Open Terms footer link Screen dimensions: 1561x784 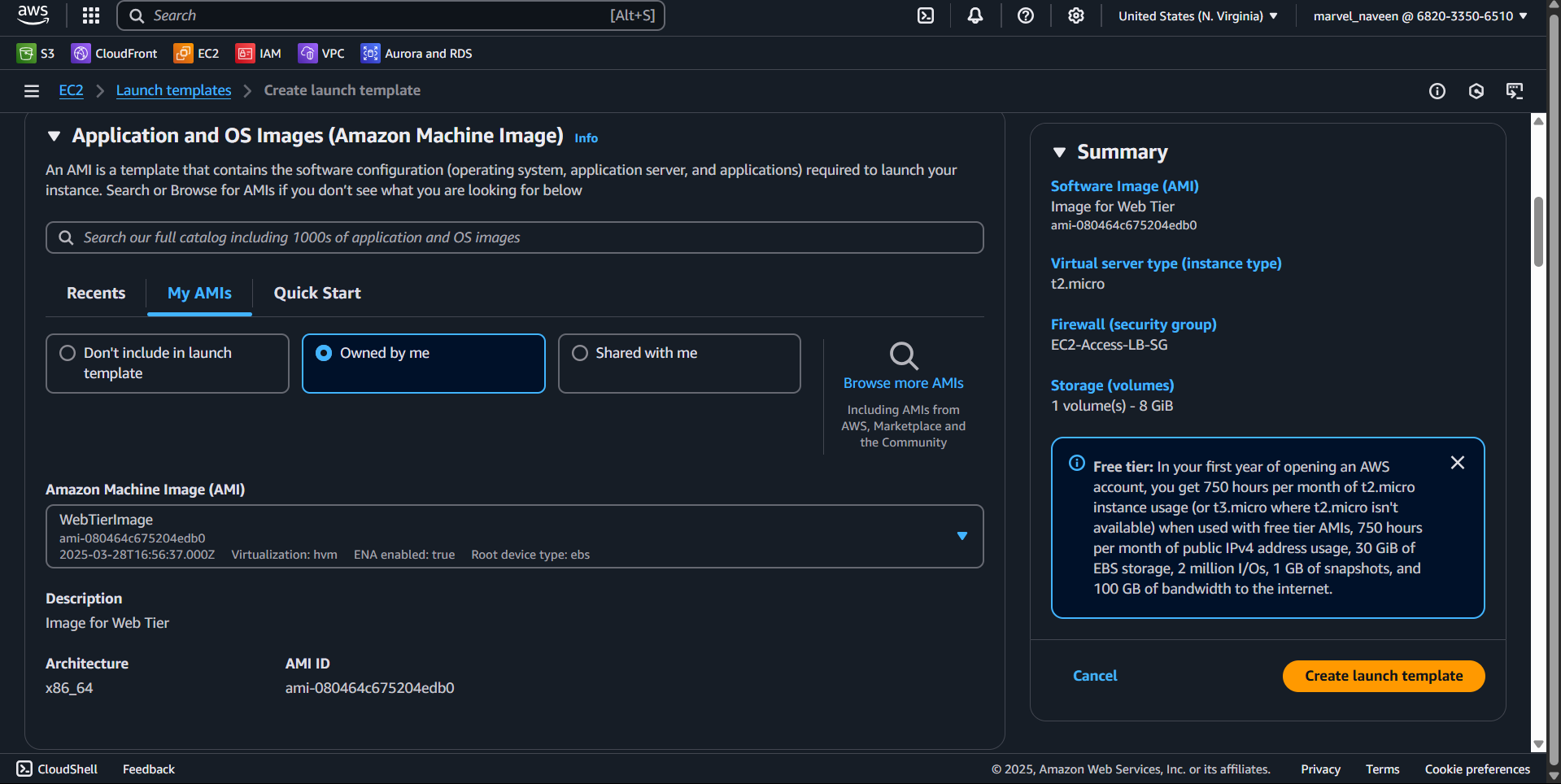coord(1382,769)
